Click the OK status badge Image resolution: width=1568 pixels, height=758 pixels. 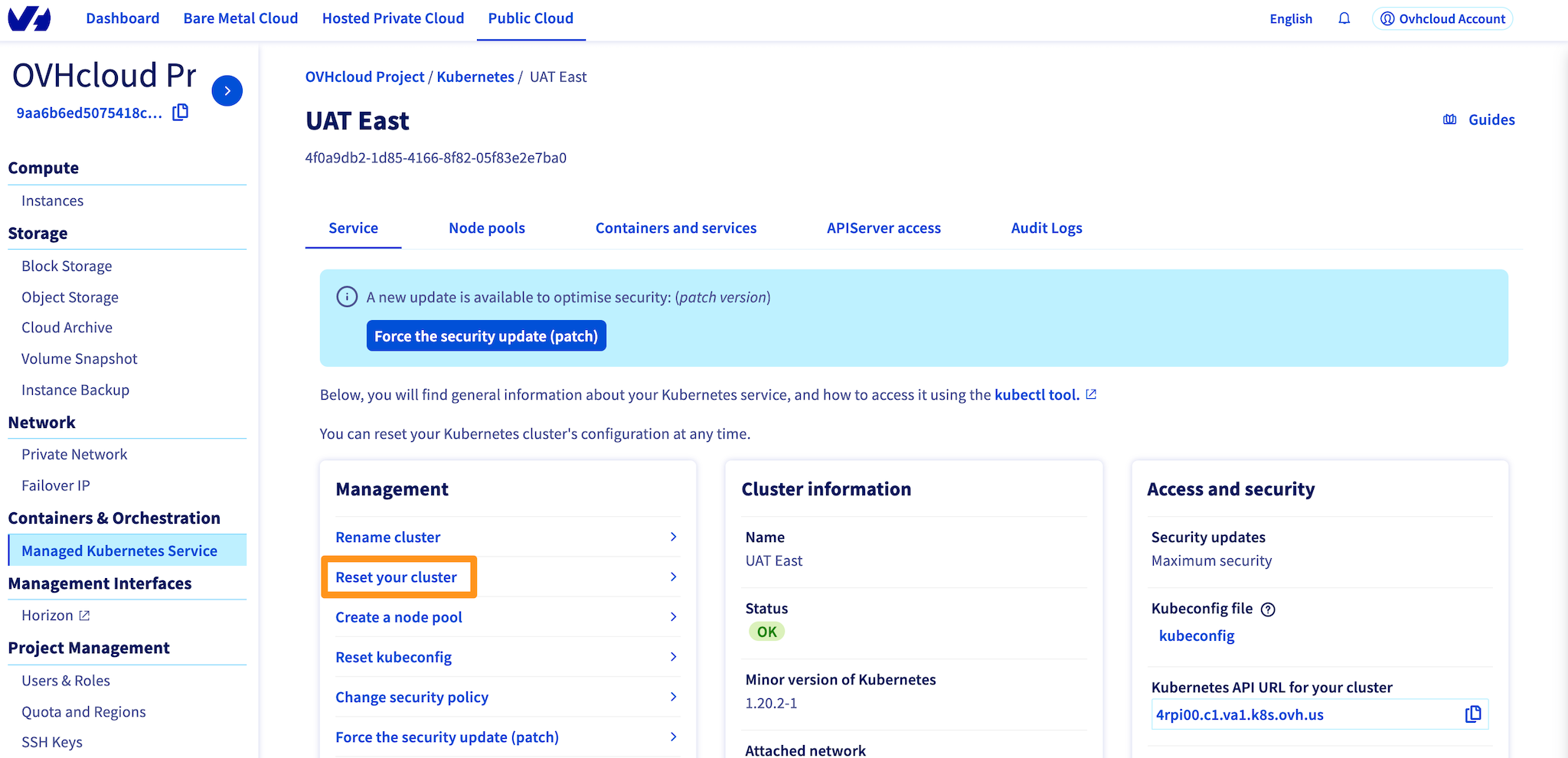coord(766,632)
